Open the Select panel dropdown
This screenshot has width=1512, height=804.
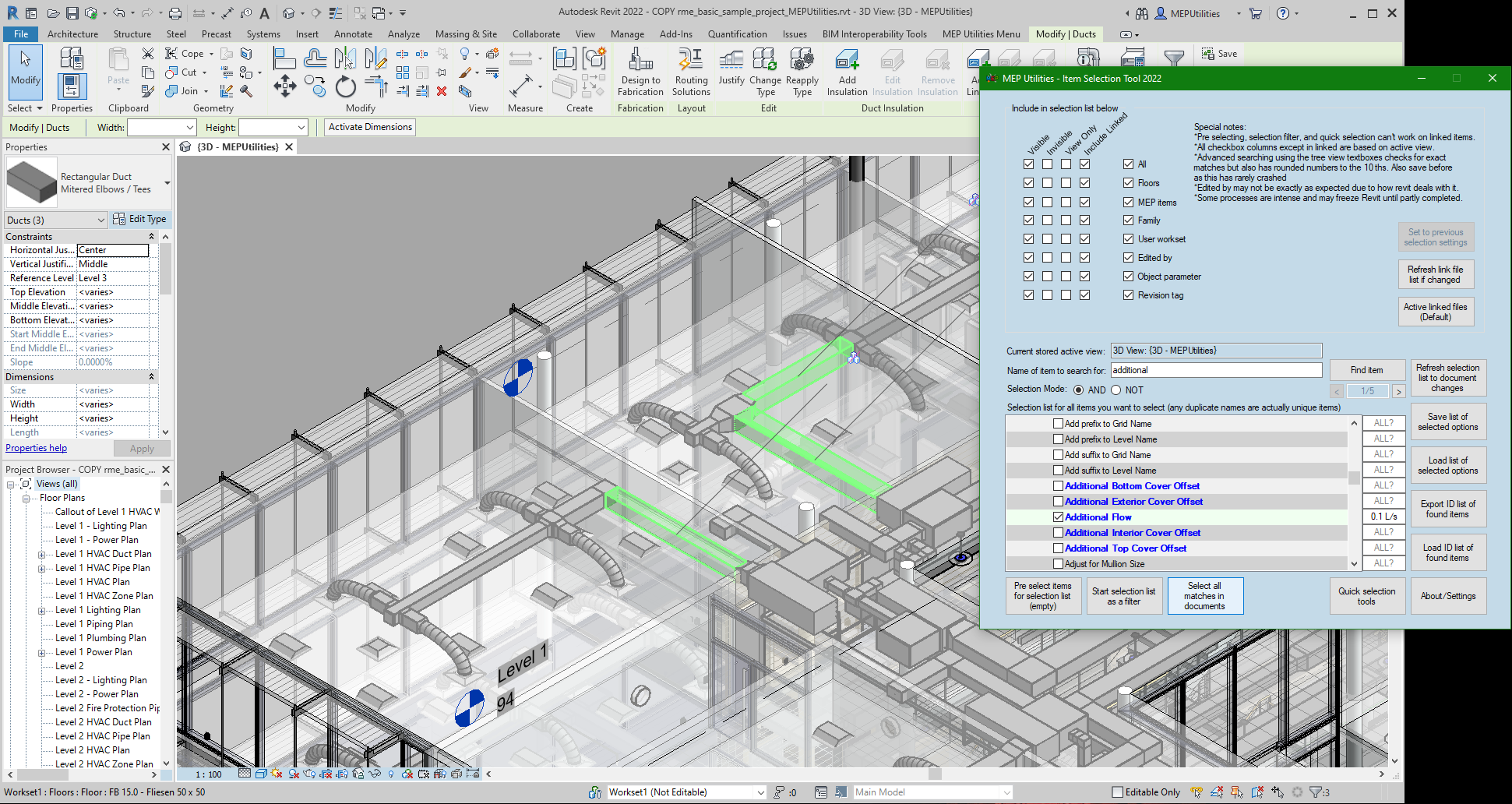pyautogui.click(x=25, y=108)
